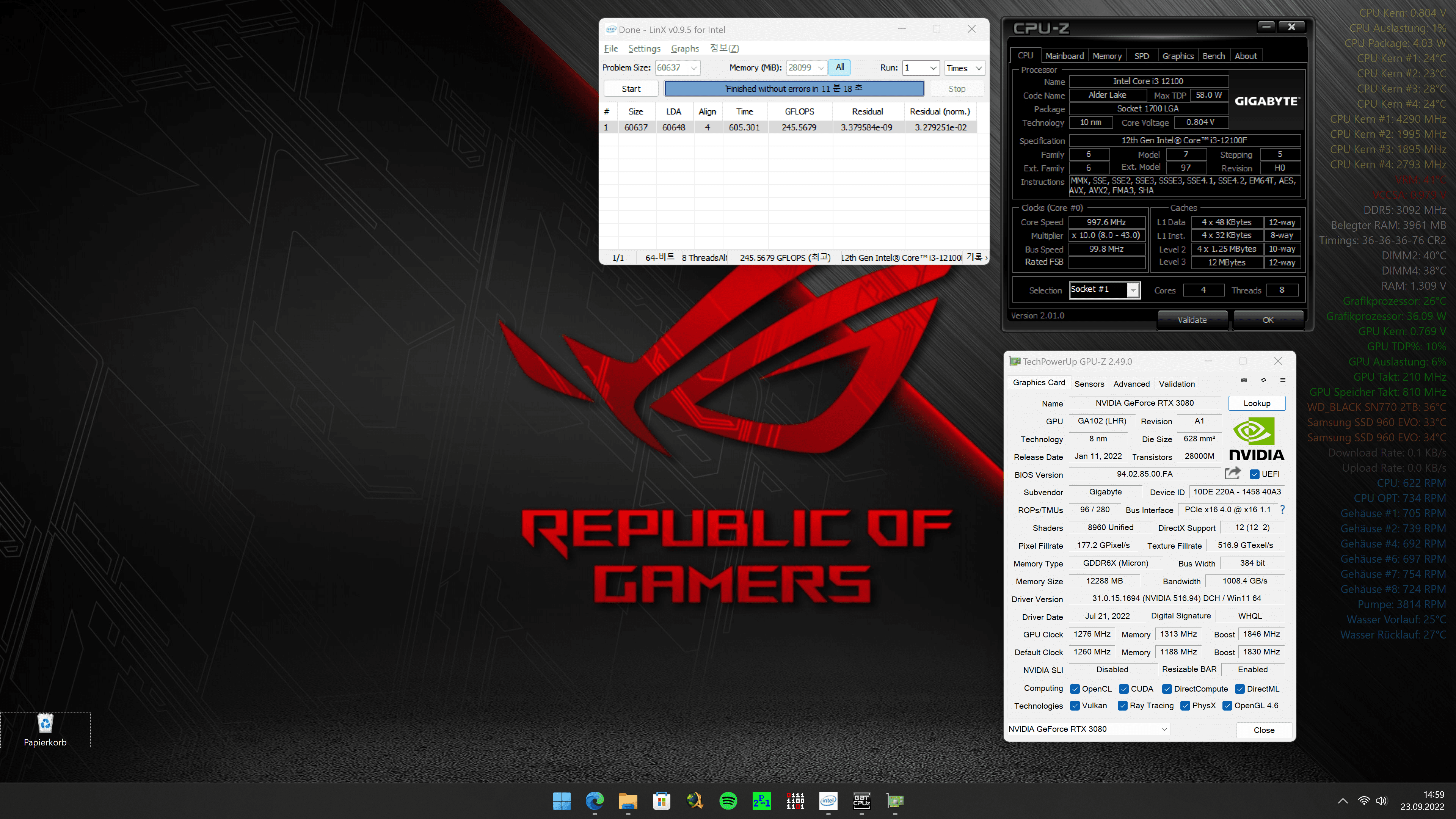Open the Windows Start menu
The width and height of the screenshot is (1456, 819).
[x=561, y=801]
